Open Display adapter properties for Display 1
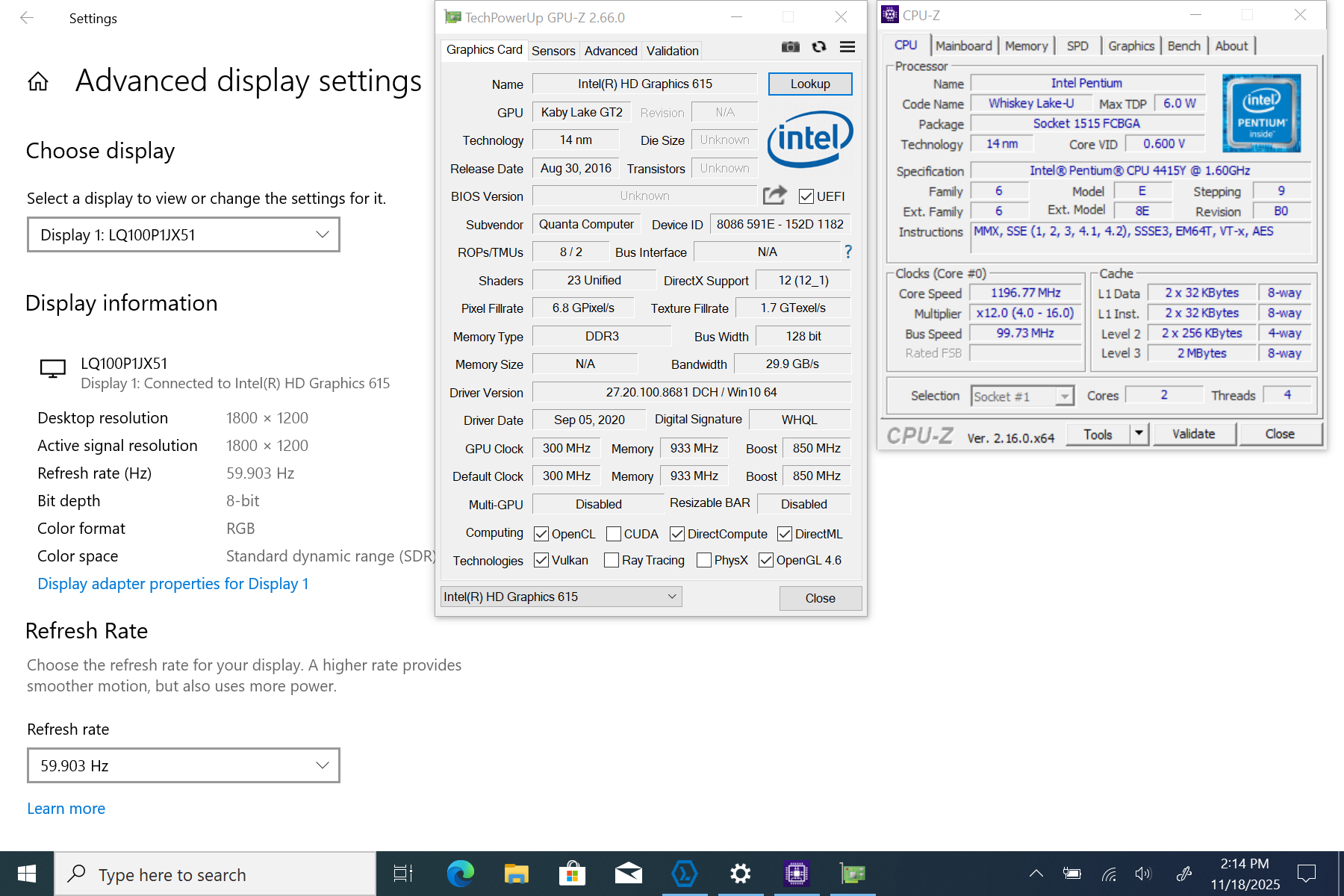 pos(173,584)
